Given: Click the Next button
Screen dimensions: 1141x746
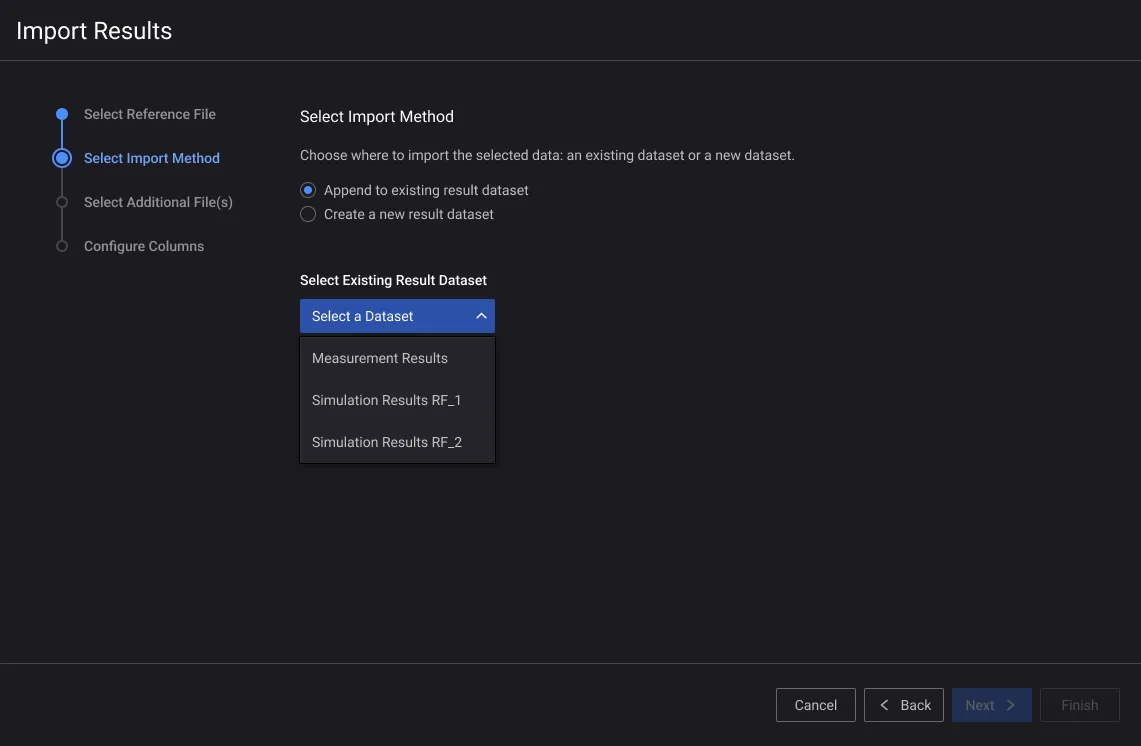Looking at the screenshot, I should (992, 705).
